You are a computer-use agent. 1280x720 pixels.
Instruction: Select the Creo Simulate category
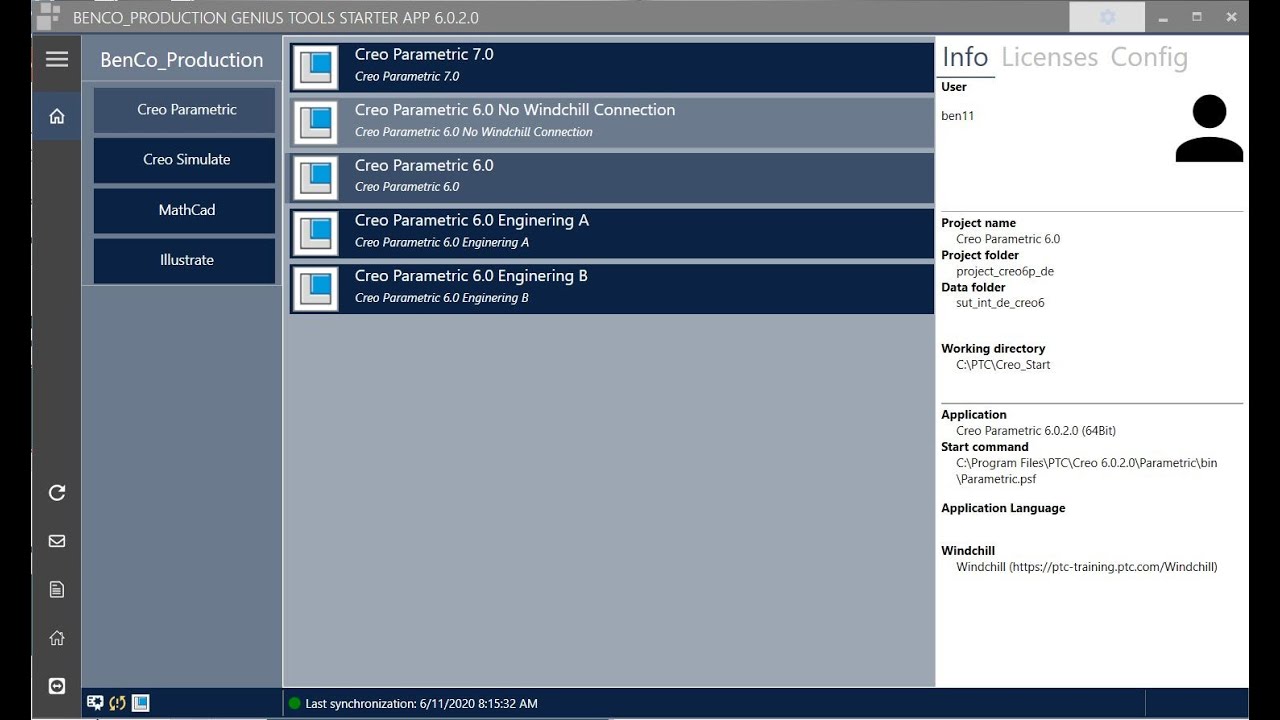click(x=185, y=160)
